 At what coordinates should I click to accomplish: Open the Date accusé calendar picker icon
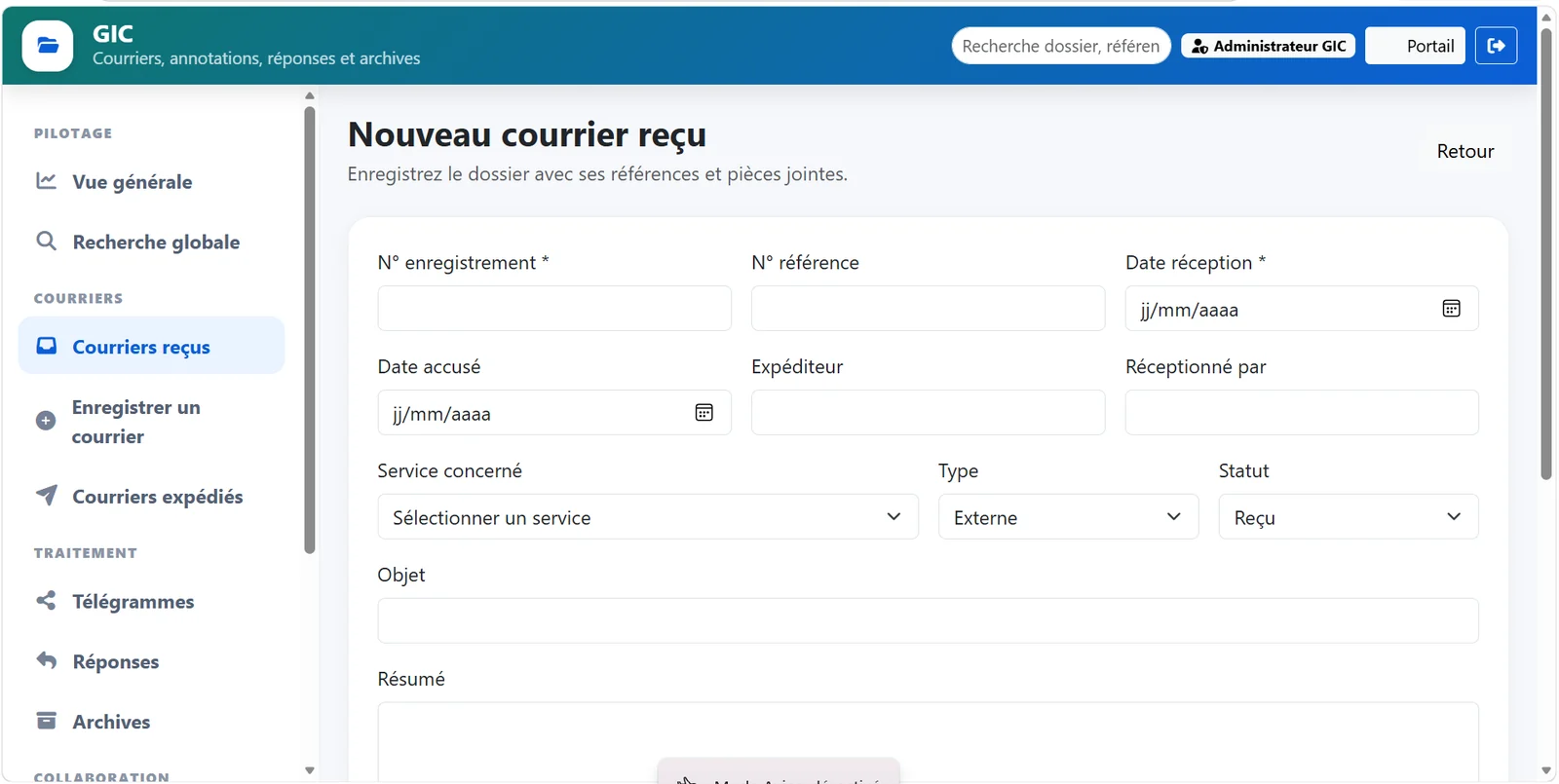[703, 413]
